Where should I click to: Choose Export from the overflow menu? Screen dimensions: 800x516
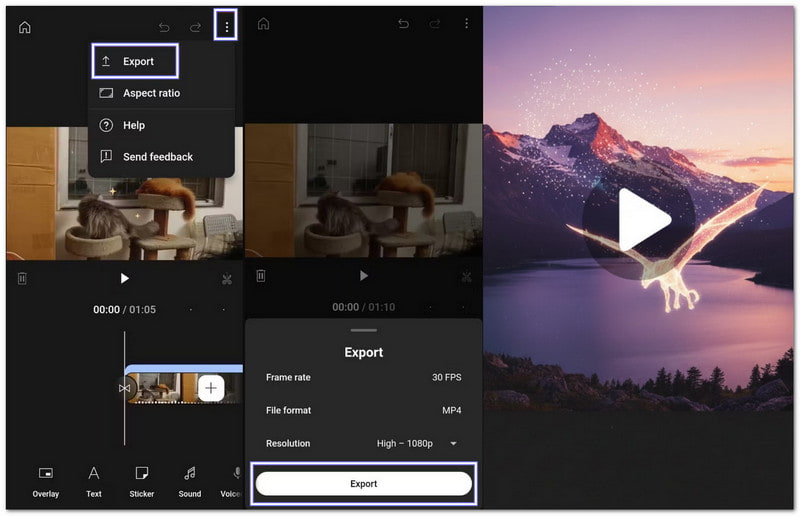click(135, 61)
